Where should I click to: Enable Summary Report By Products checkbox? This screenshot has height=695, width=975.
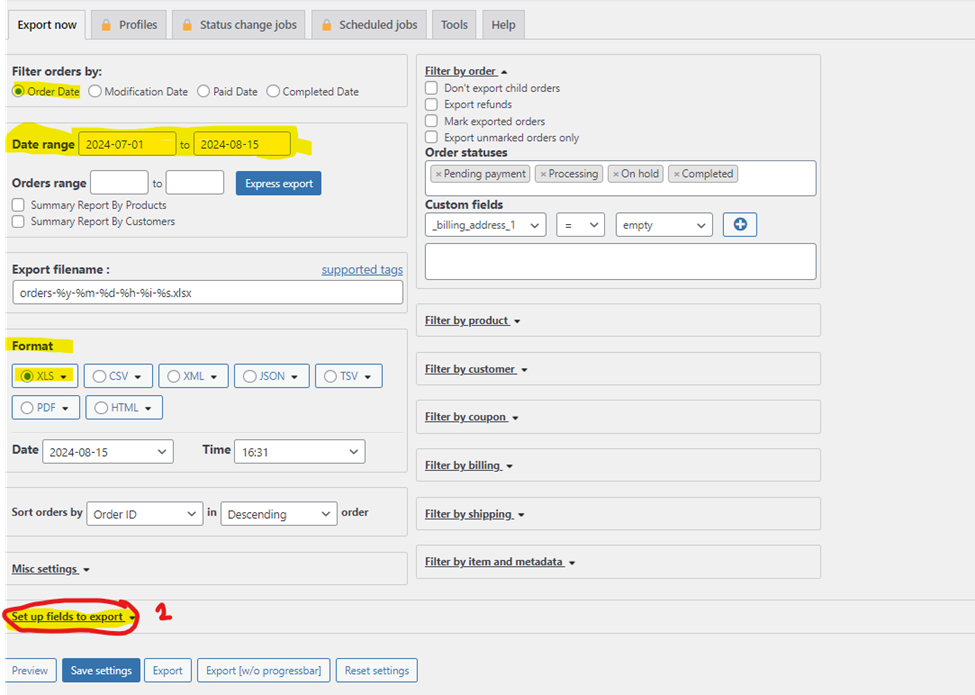pyautogui.click(x=19, y=205)
